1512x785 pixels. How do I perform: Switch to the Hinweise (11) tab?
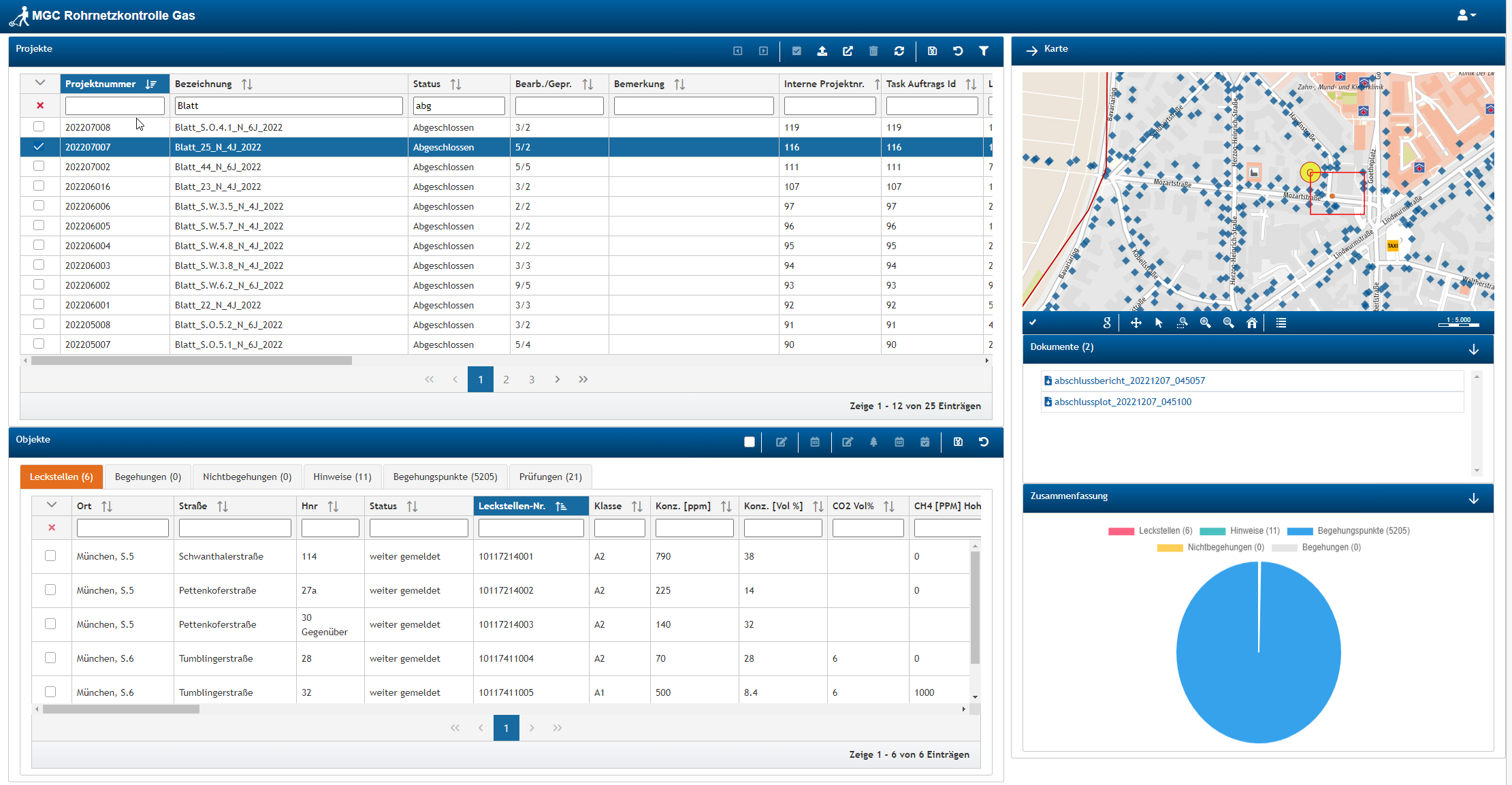point(342,477)
